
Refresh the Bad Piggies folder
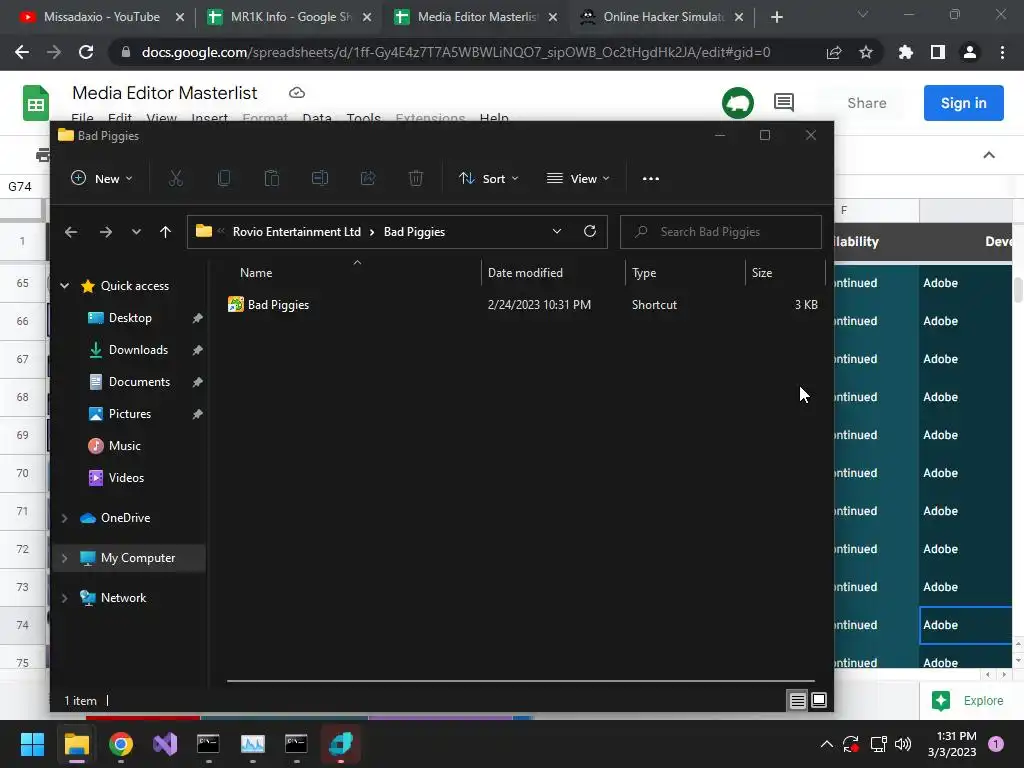tap(590, 231)
